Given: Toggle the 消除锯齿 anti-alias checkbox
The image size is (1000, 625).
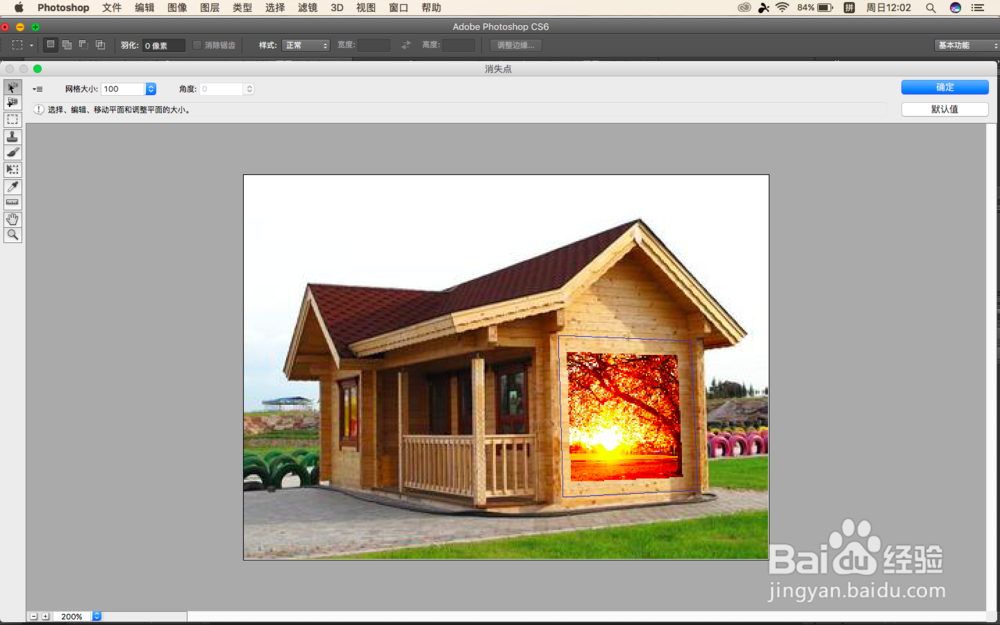Looking at the screenshot, I should click(x=197, y=45).
